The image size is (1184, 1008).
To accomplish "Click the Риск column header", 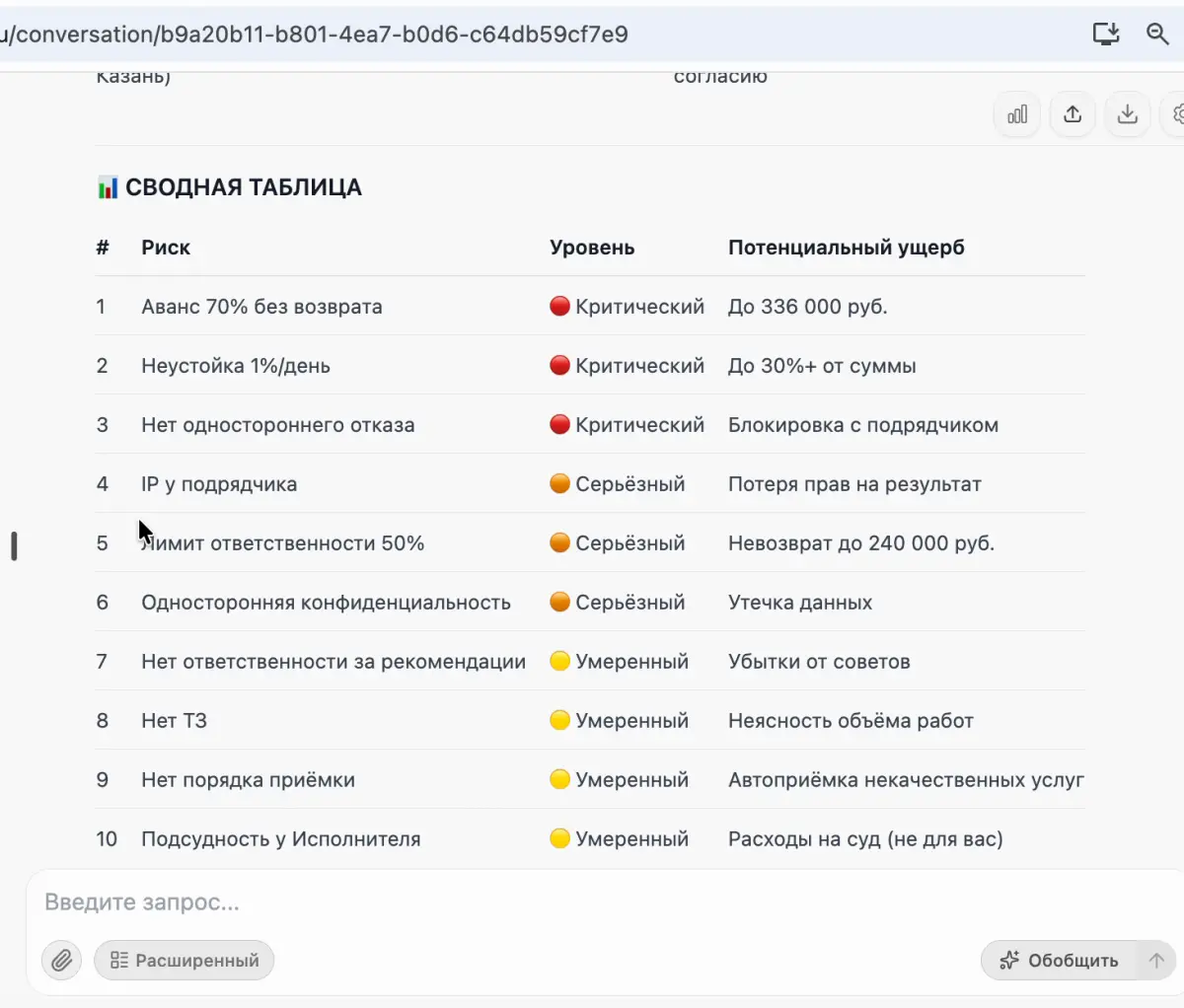I will pyautogui.click(x=166, y=248).
